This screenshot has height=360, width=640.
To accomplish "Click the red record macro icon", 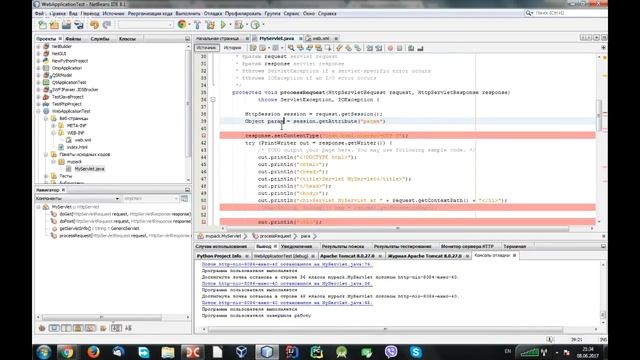I will click(x=390, y=48).
